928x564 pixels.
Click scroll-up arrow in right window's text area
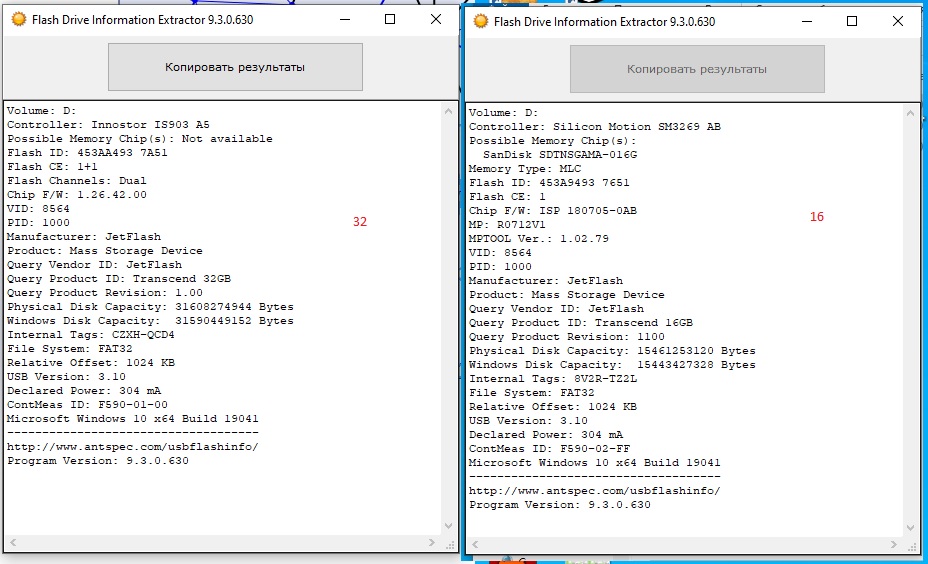coord(910,113)
